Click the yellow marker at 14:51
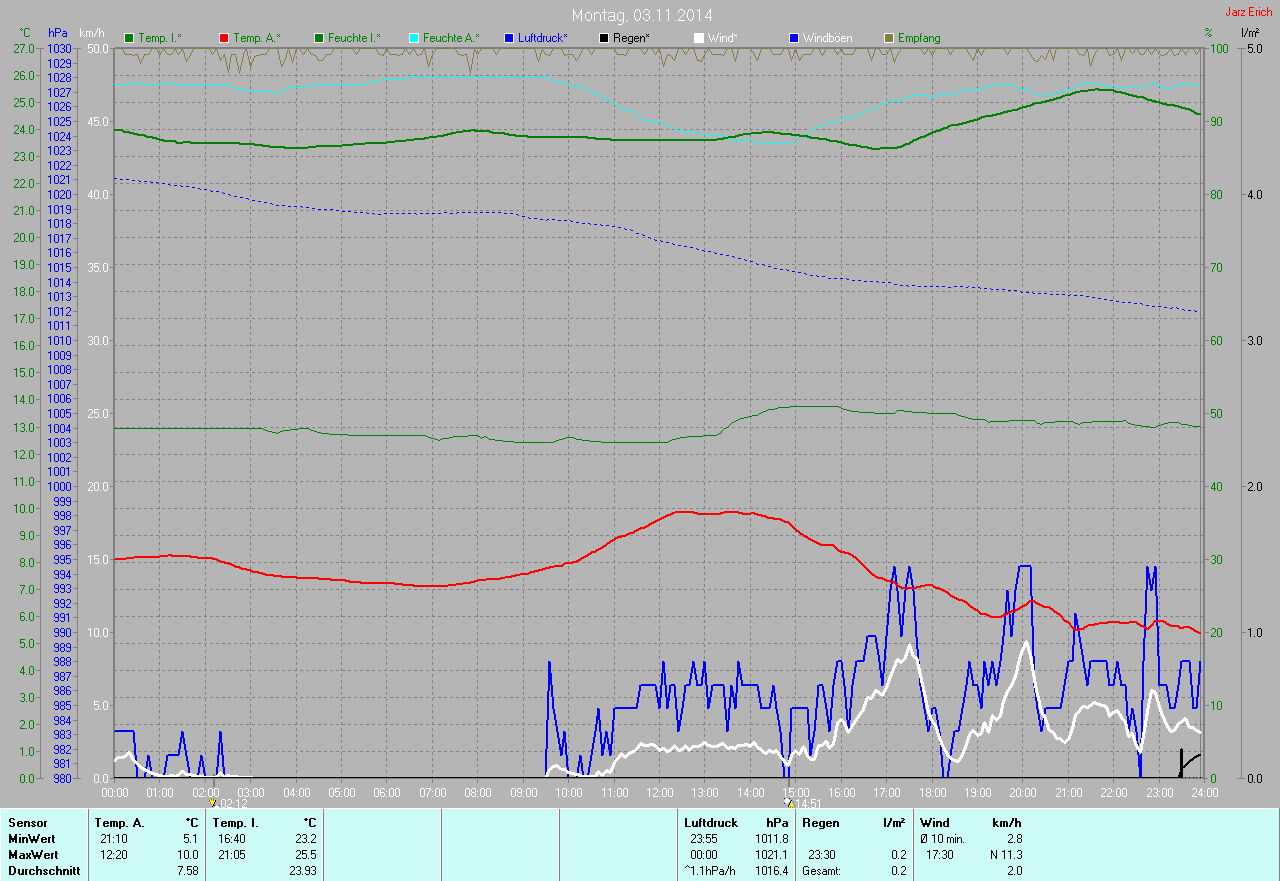 (x=789, y=802)
